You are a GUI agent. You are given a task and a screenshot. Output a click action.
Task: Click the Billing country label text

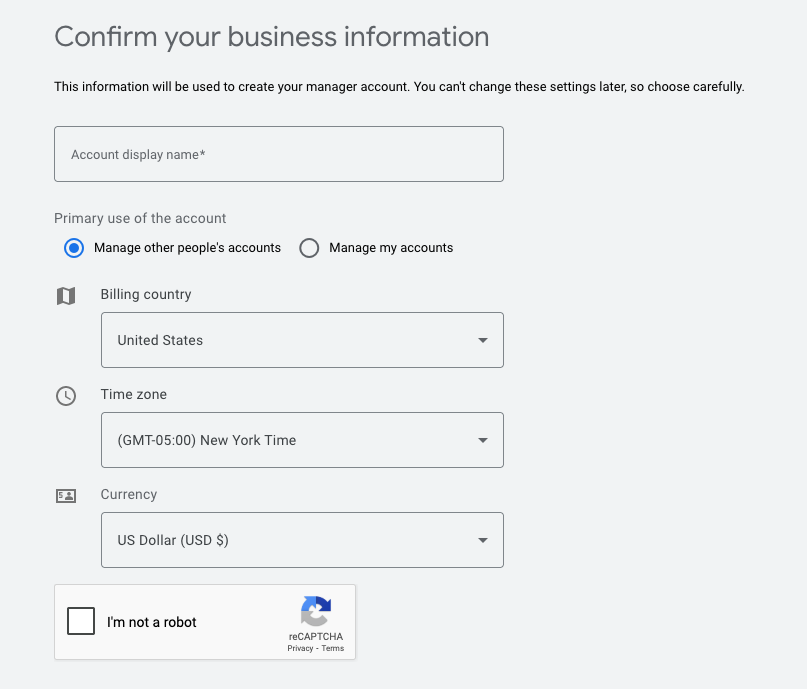click(146, 294)
